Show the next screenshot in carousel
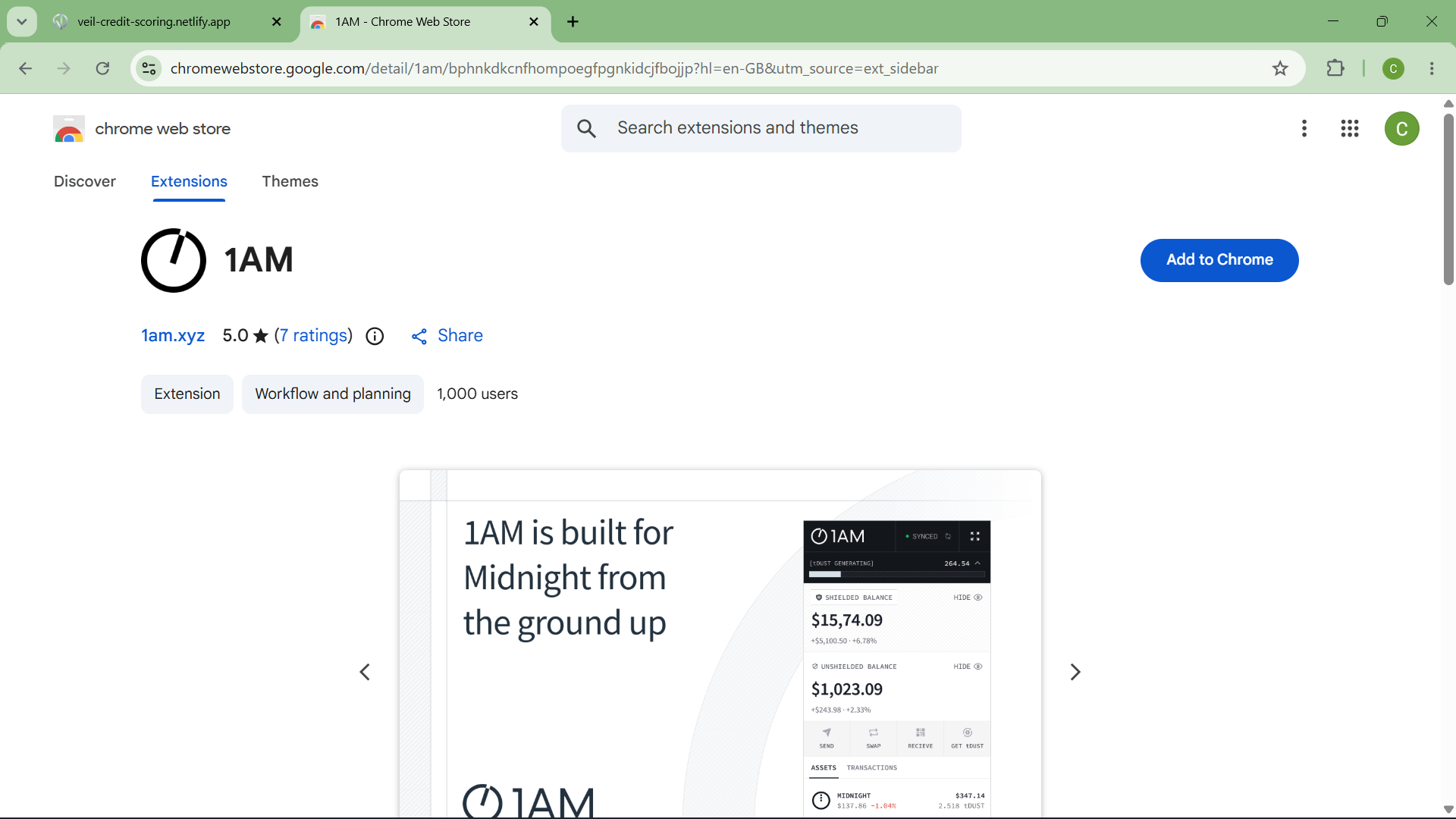Image resolution: width=1456 pixels, height=819 pixels. pyautogui.click(x=1075, y=672)
